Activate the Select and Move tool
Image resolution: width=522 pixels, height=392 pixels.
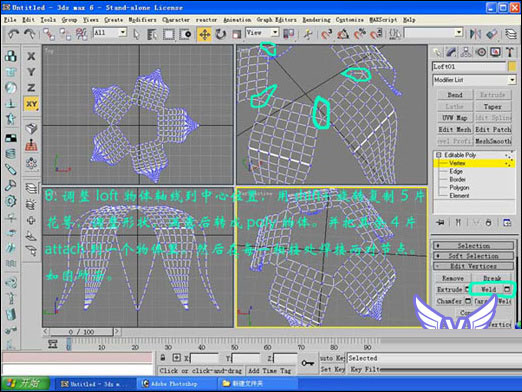(x=204, y=34)
